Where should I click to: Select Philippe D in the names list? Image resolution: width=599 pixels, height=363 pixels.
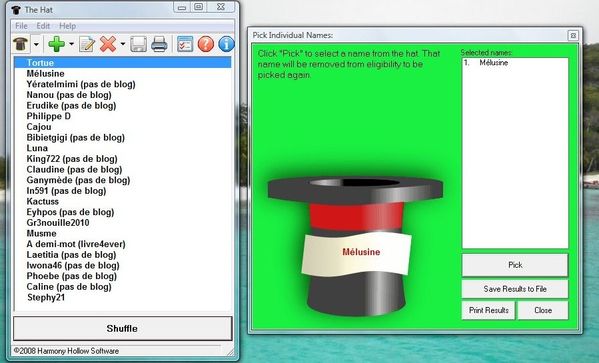[x=49, y=116]
